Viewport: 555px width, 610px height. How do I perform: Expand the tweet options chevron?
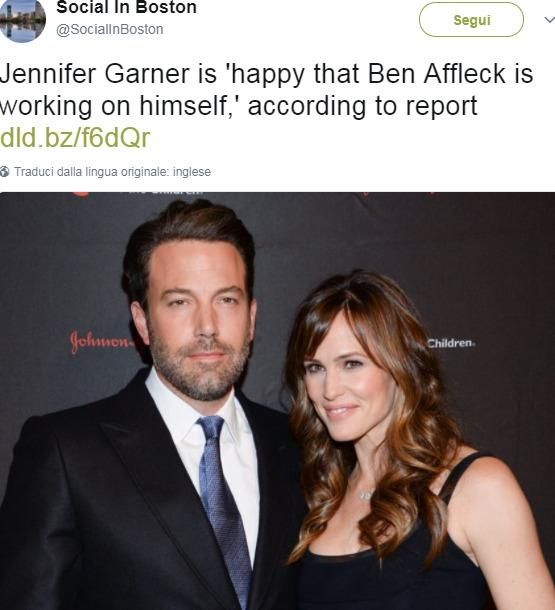pyautogui.click(x=549, y=19)
